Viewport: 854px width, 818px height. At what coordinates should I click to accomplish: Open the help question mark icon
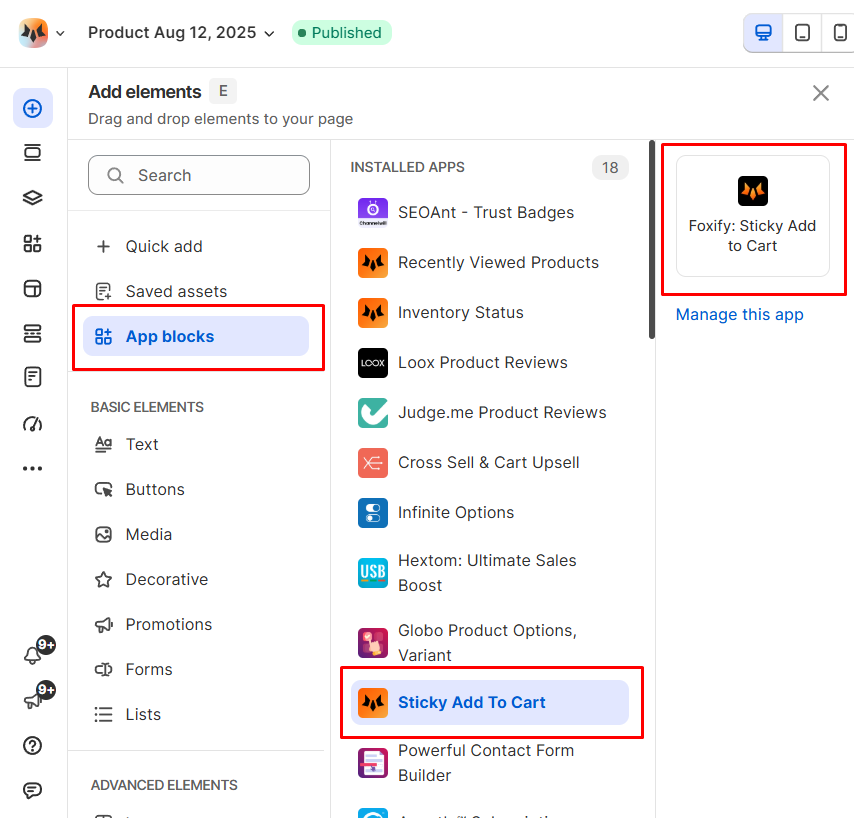click(32, 746)
